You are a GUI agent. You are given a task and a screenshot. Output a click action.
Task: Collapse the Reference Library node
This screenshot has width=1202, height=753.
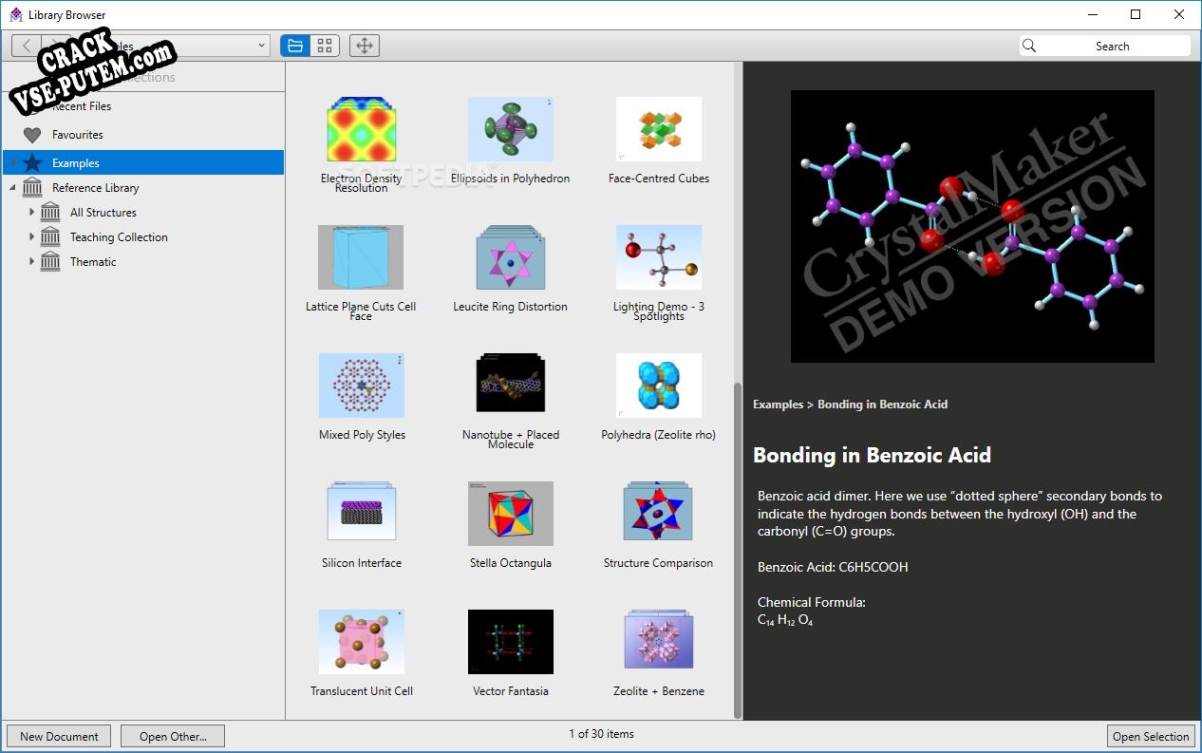pos(12,187)
